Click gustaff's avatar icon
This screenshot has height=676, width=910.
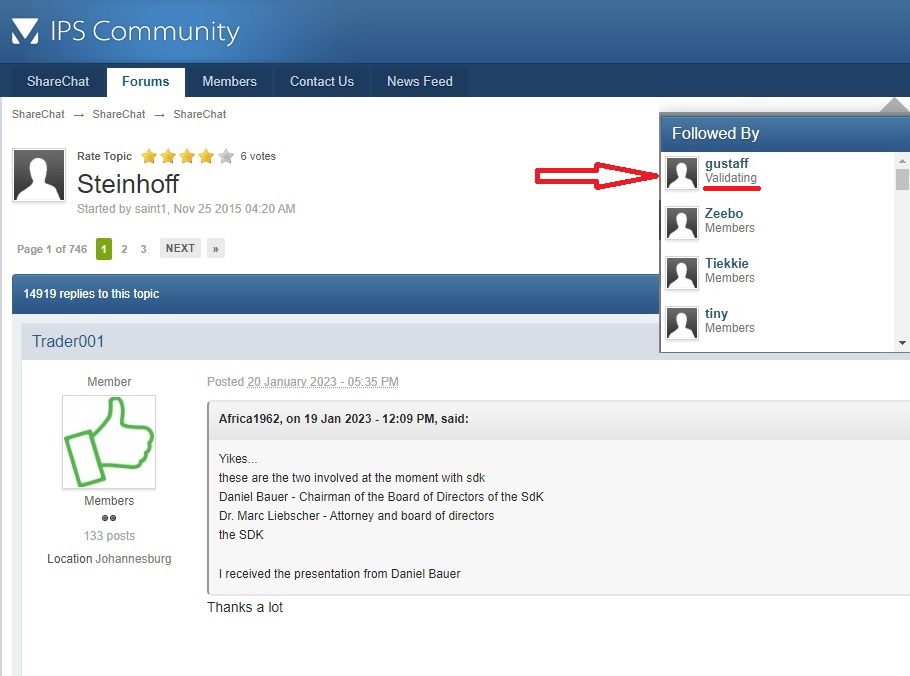681,173
